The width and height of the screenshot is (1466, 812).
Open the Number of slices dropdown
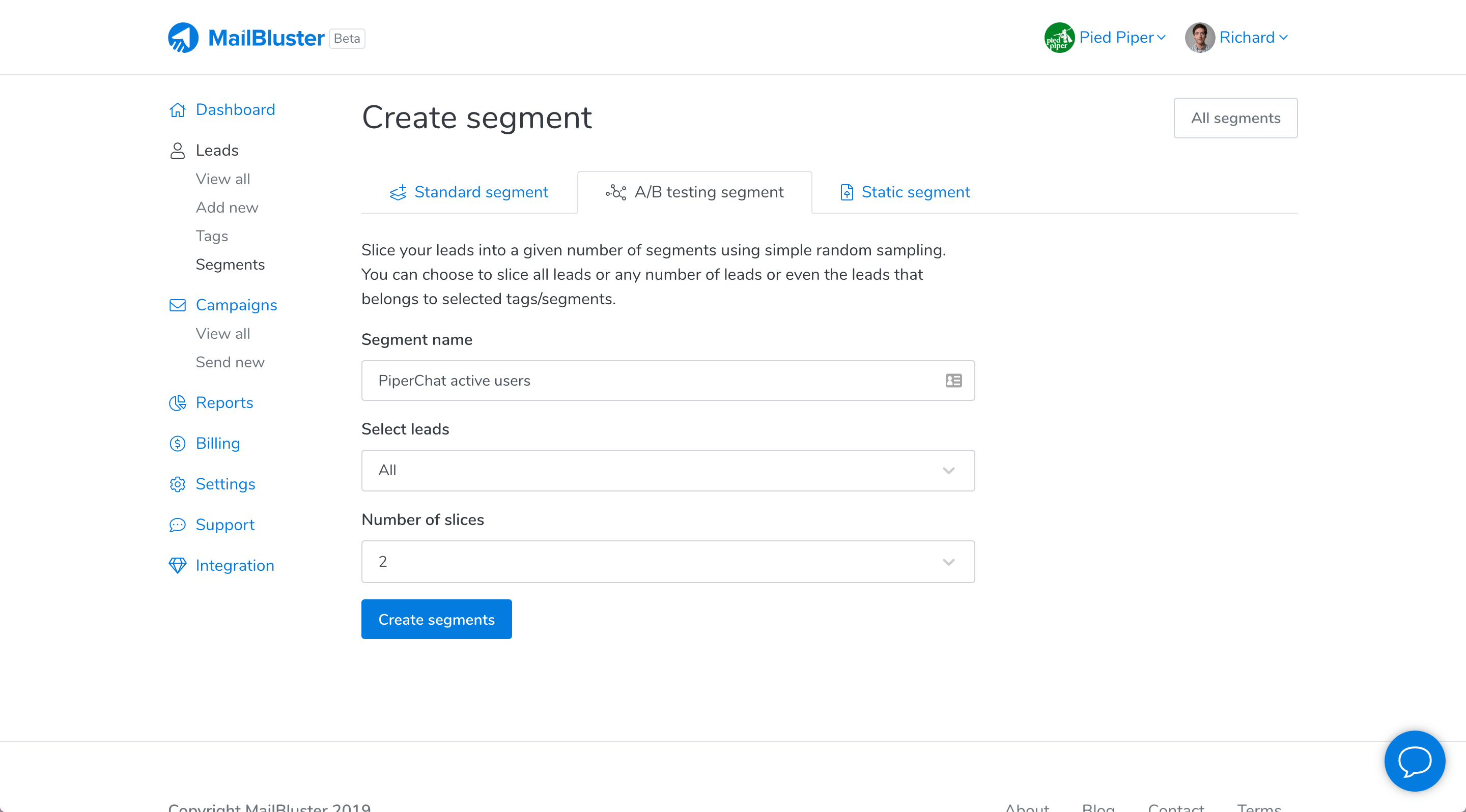(x=667, y=561)
